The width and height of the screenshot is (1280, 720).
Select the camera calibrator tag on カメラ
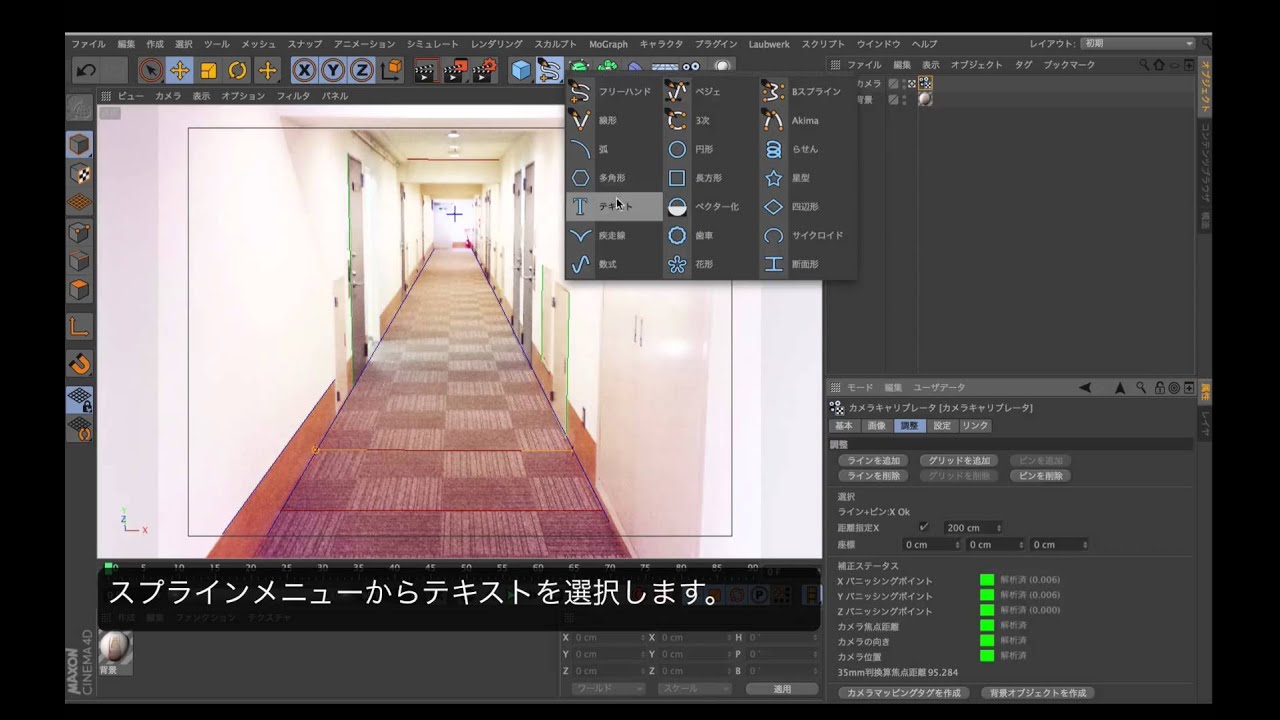pos(926,84)
